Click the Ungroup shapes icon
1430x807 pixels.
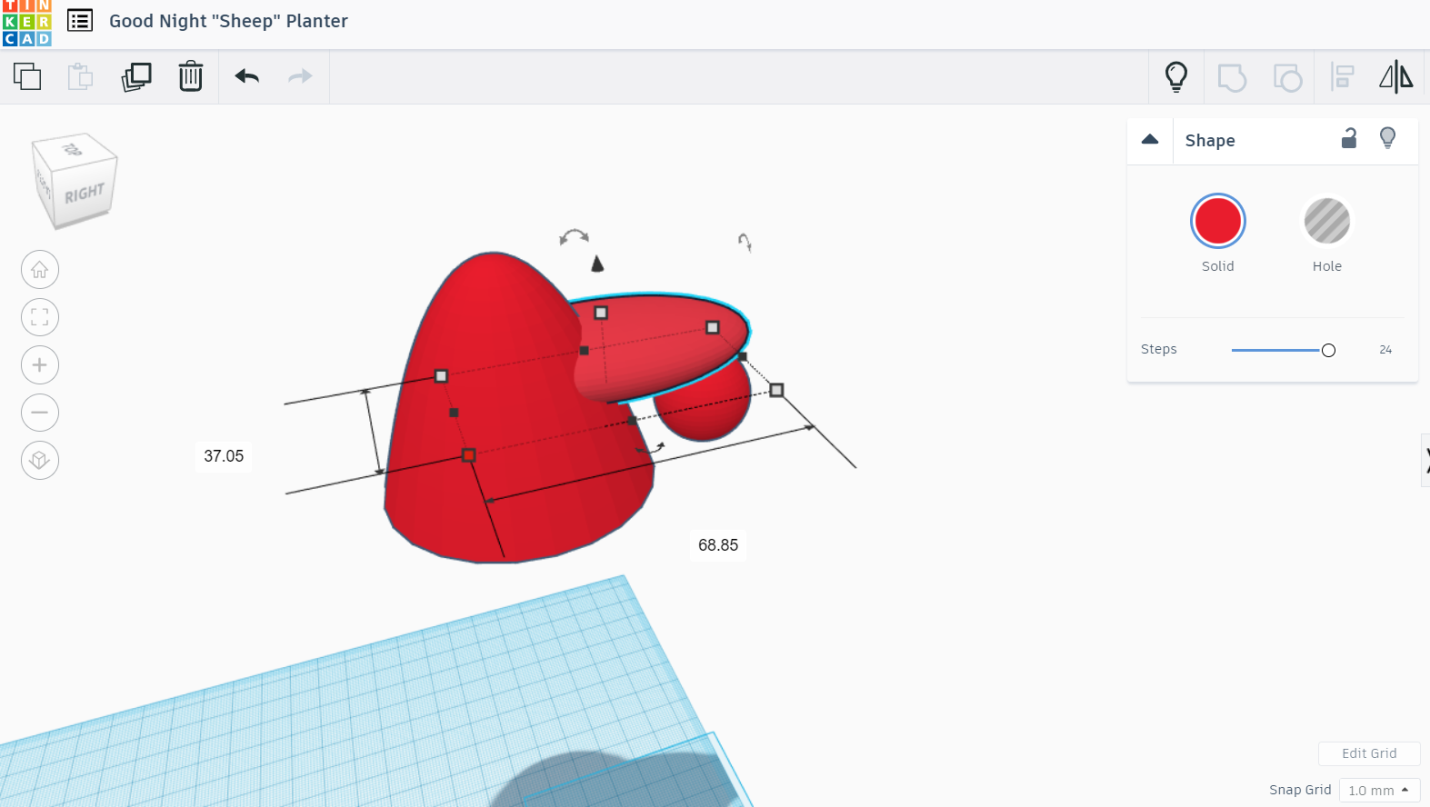[x=1287, y=77]
